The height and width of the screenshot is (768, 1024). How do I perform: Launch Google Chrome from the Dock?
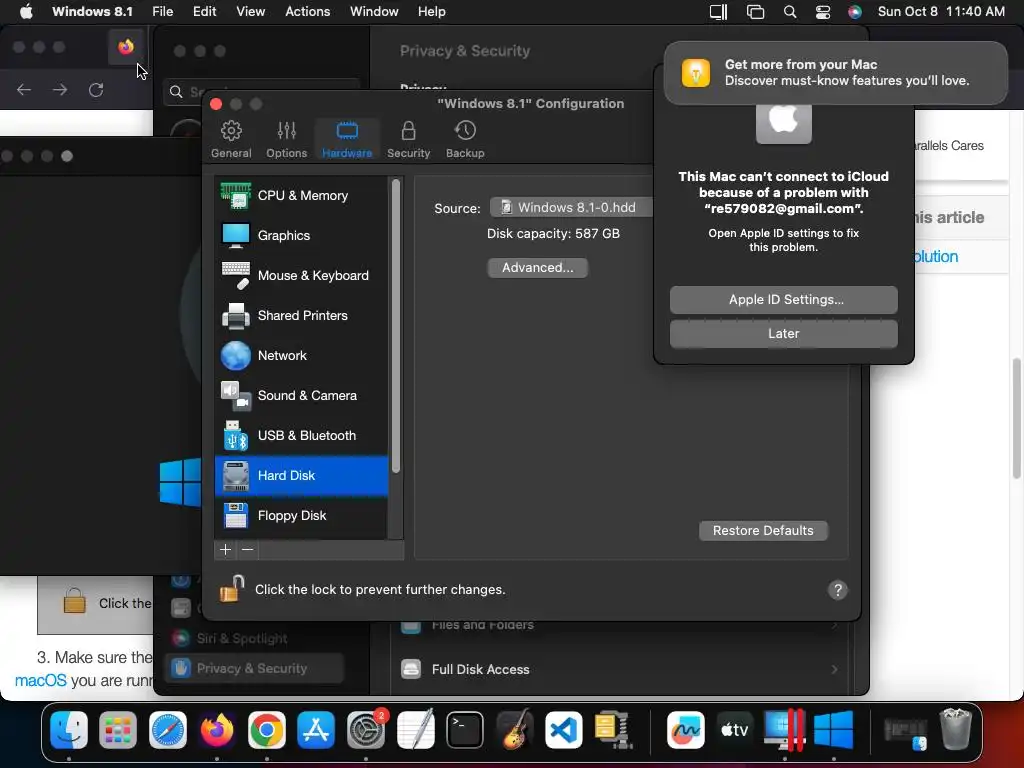[266, 729]
